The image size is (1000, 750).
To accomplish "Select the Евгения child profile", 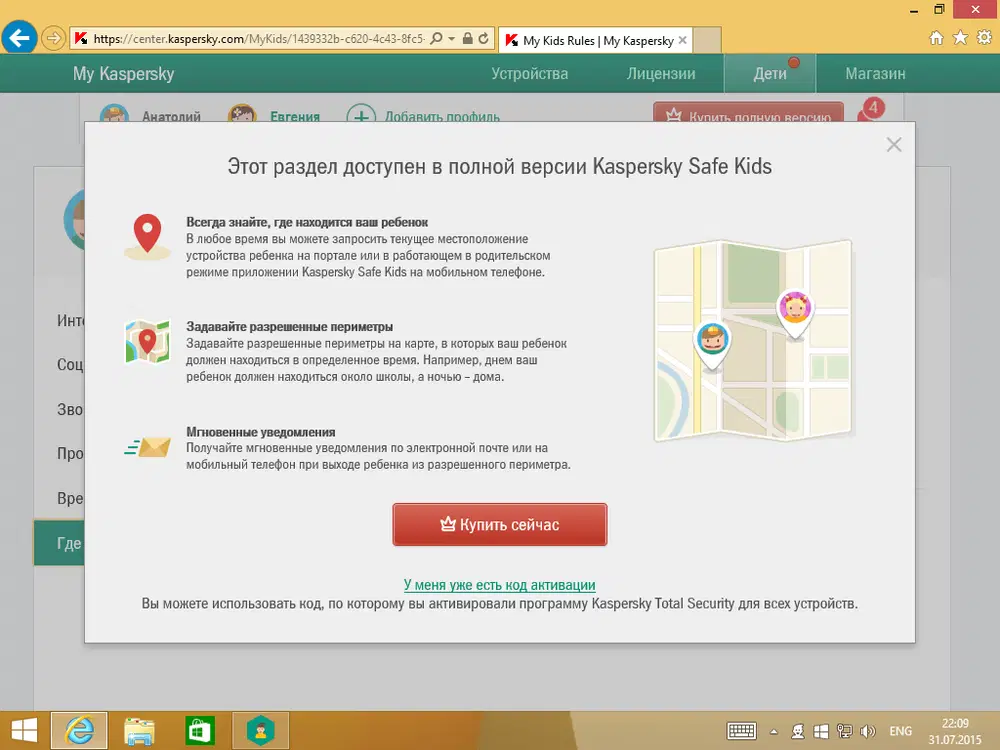I will pos(274,115).
